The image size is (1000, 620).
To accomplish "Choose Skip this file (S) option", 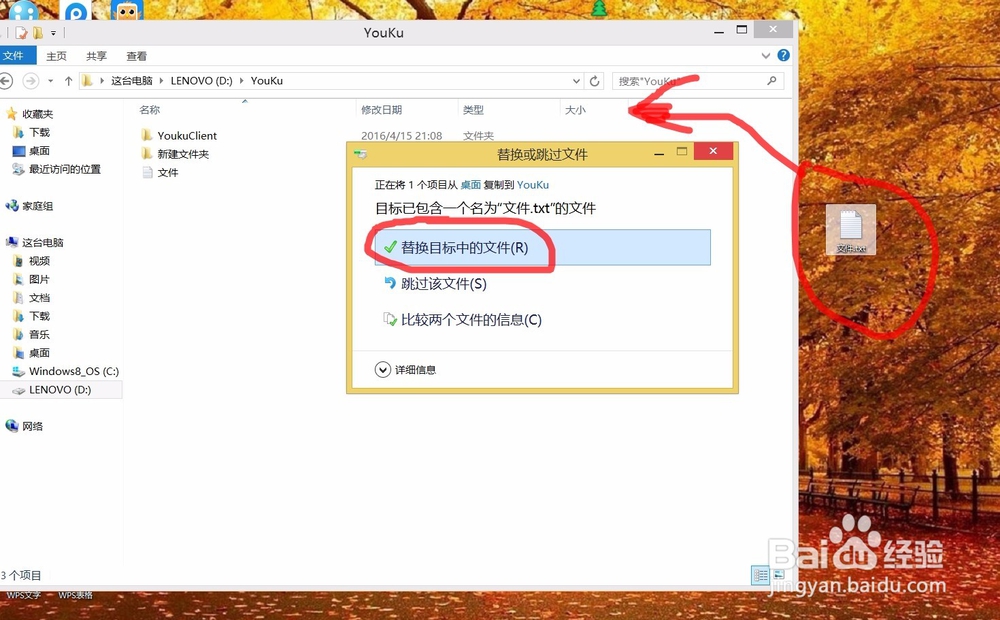I will 436,284.
